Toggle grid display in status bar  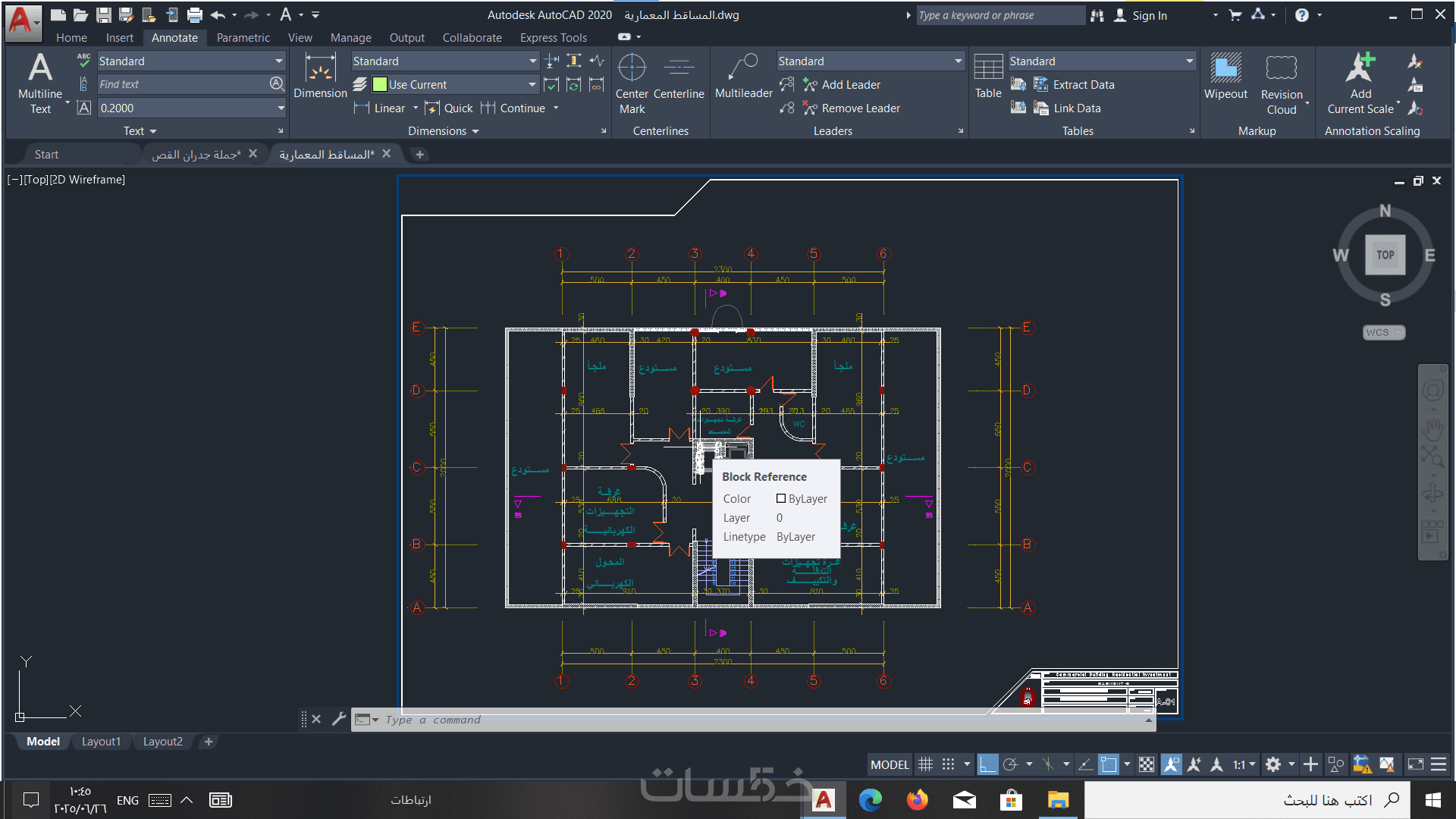click(925, 764)
